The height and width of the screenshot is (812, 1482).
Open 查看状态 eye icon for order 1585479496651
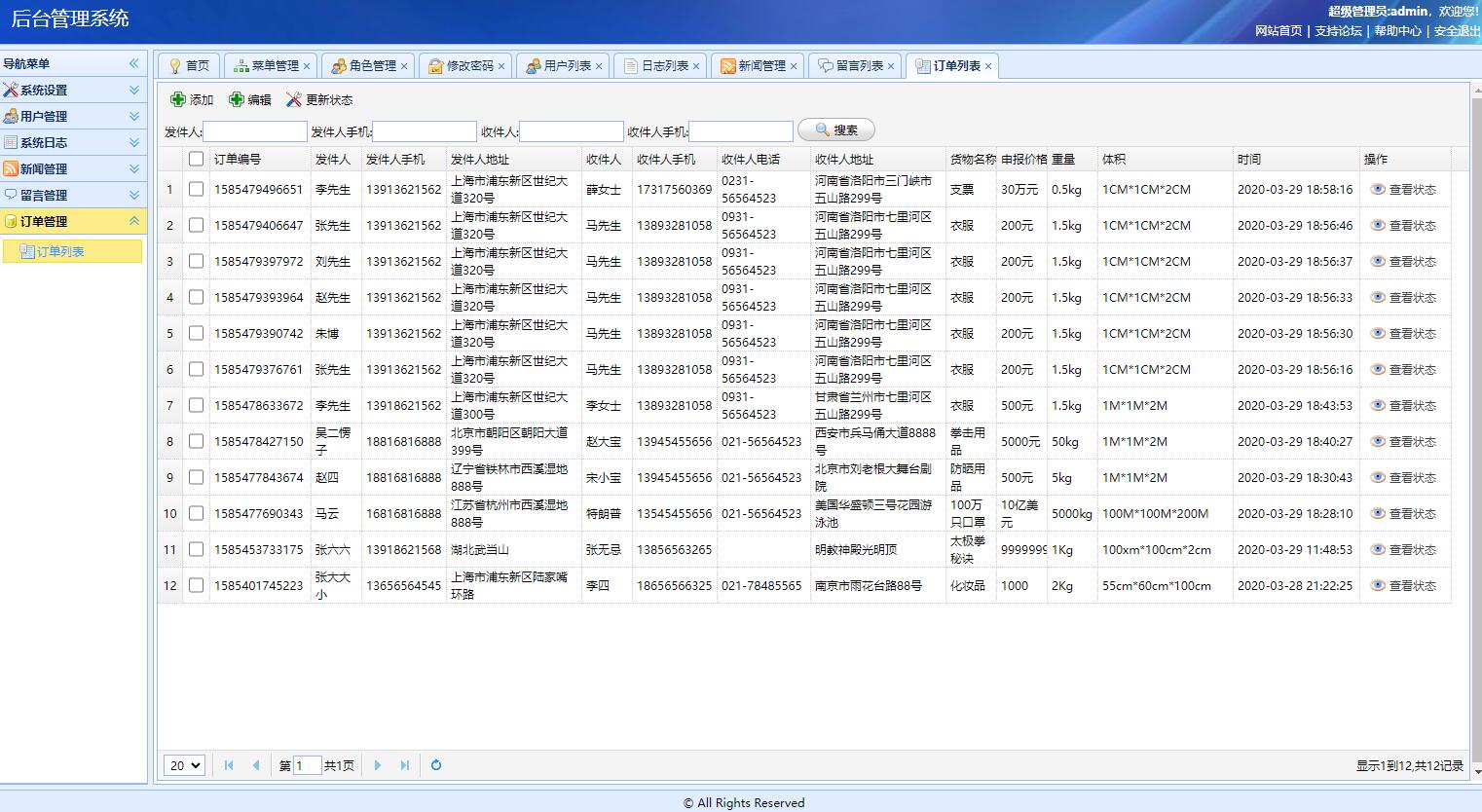pyautogui.click(x=1377, y=189)
